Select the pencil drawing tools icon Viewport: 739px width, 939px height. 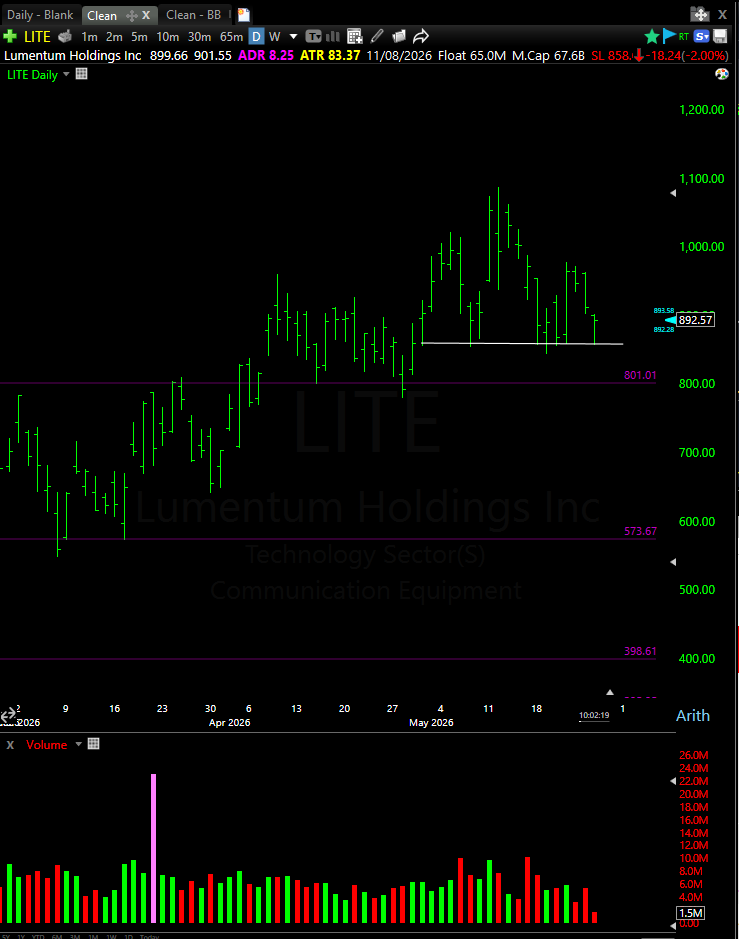click(377, 37)
